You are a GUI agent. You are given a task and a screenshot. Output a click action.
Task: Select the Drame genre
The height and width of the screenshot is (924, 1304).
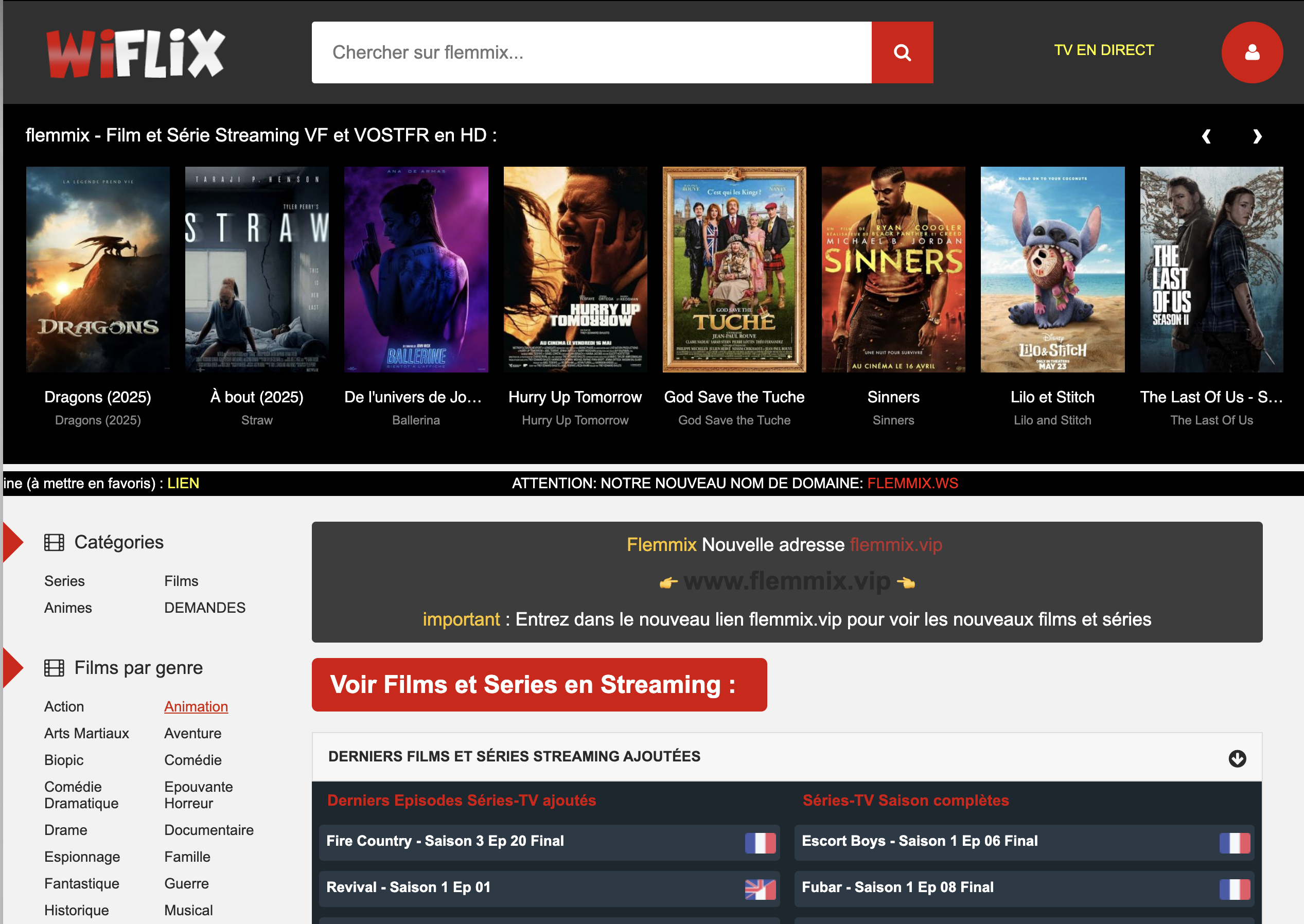click(x=65, y=830)
